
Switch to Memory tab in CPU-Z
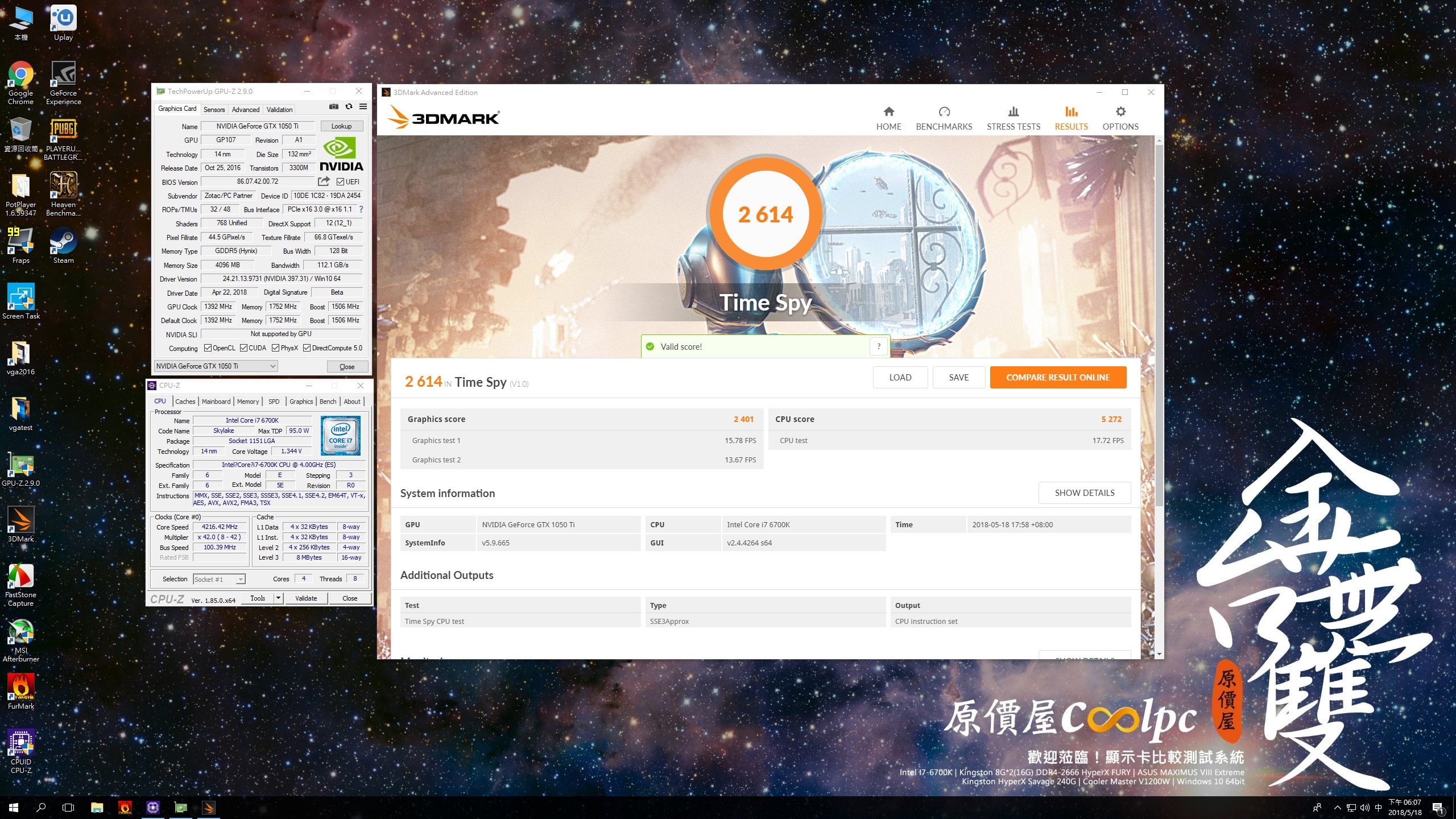pos(248,402)
